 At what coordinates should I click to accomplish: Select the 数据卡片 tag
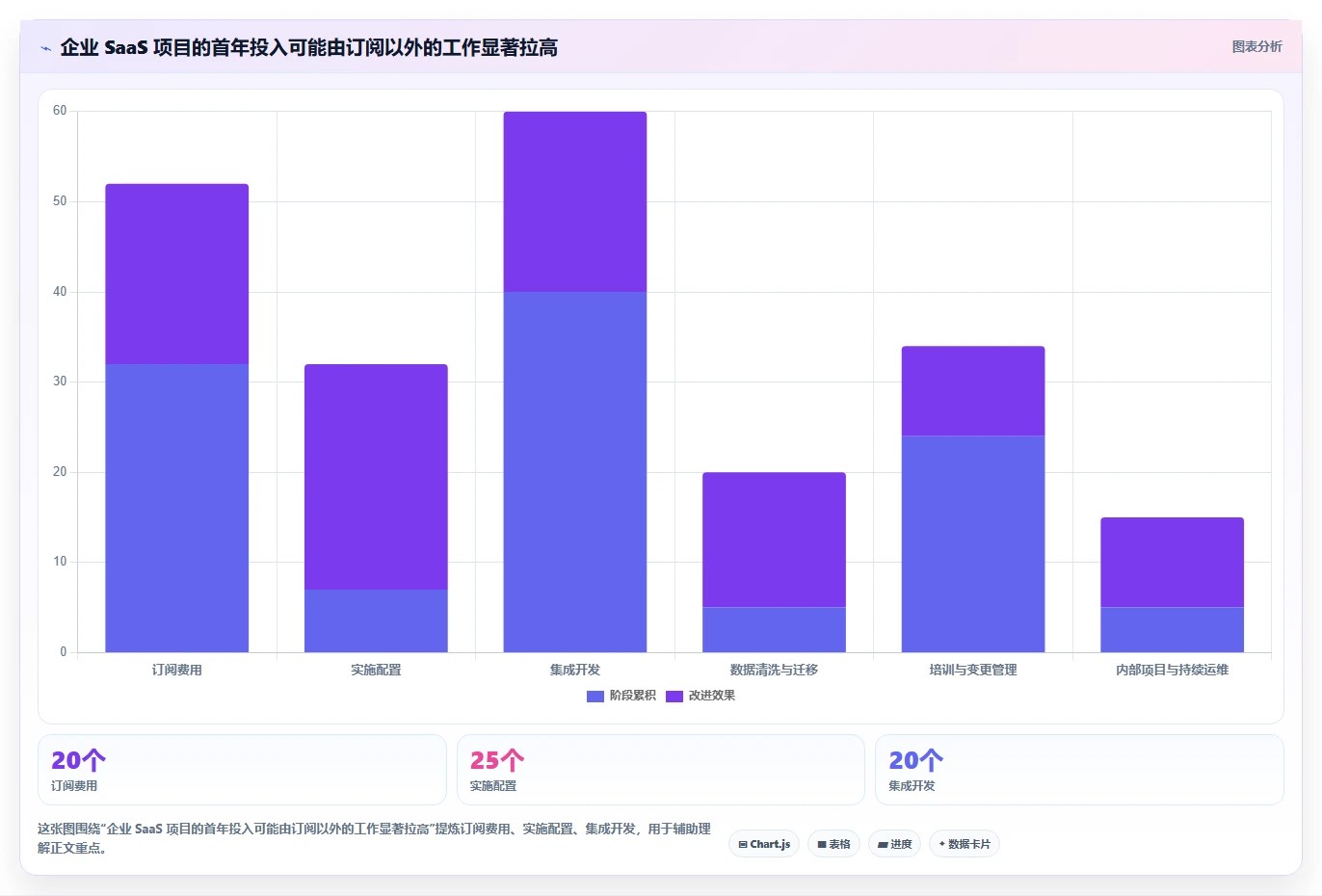[964, 844]
